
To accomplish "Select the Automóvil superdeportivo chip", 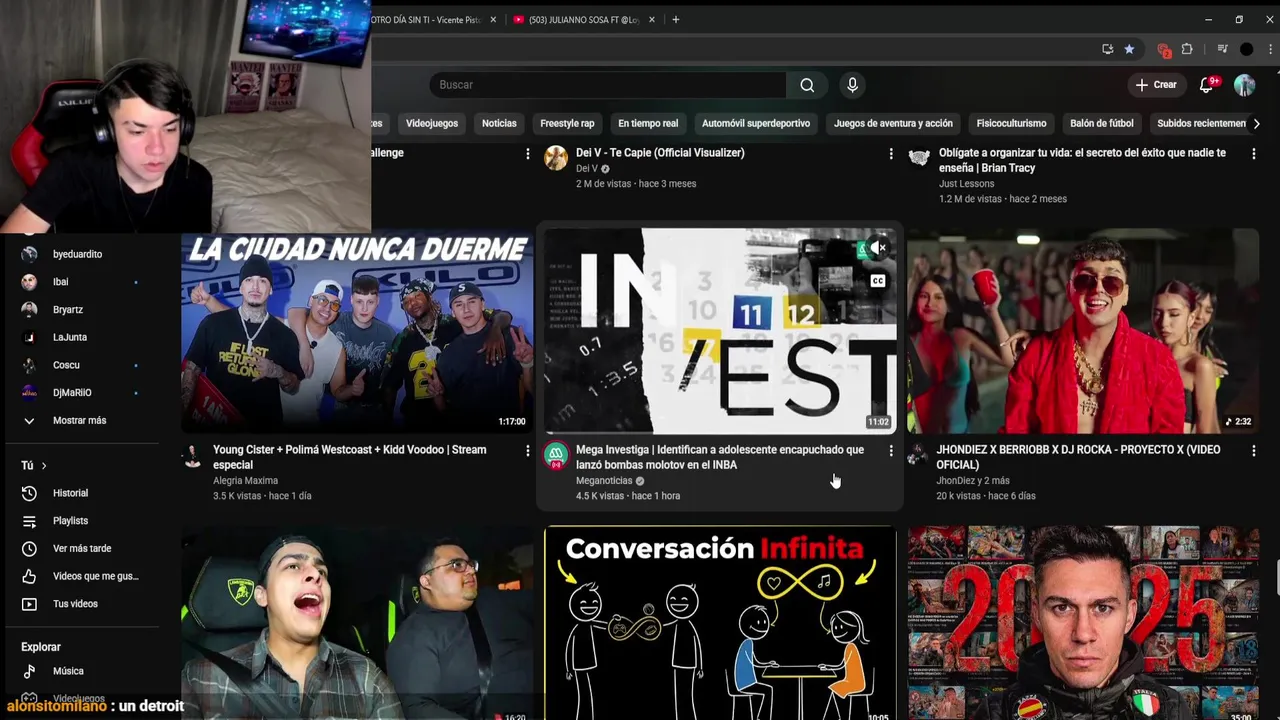I will pos(756,123).
